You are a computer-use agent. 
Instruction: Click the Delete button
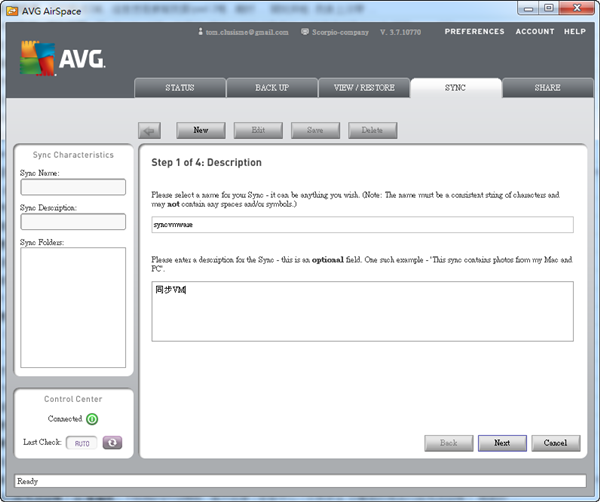(372, 130)
